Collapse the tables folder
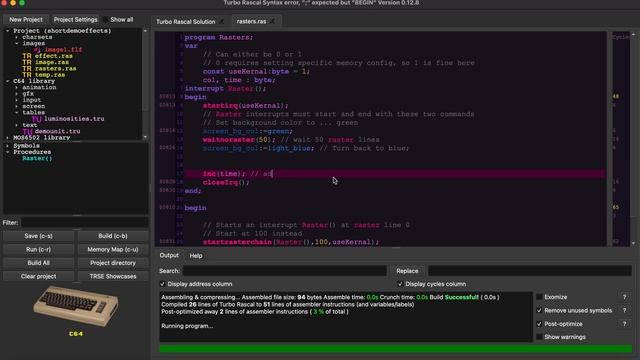The width and height of the screenshot is (640, 360). tap(16, 113)
